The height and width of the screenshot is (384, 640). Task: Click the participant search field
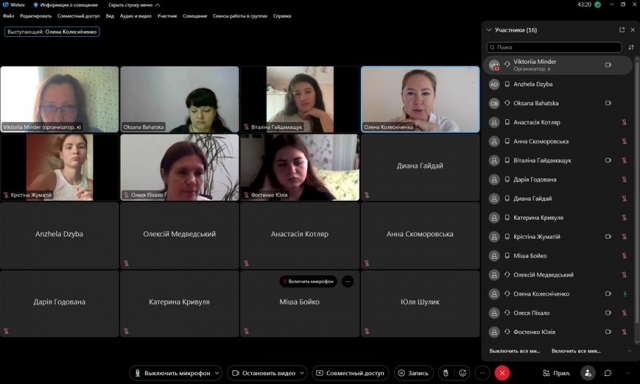(554, 47)
